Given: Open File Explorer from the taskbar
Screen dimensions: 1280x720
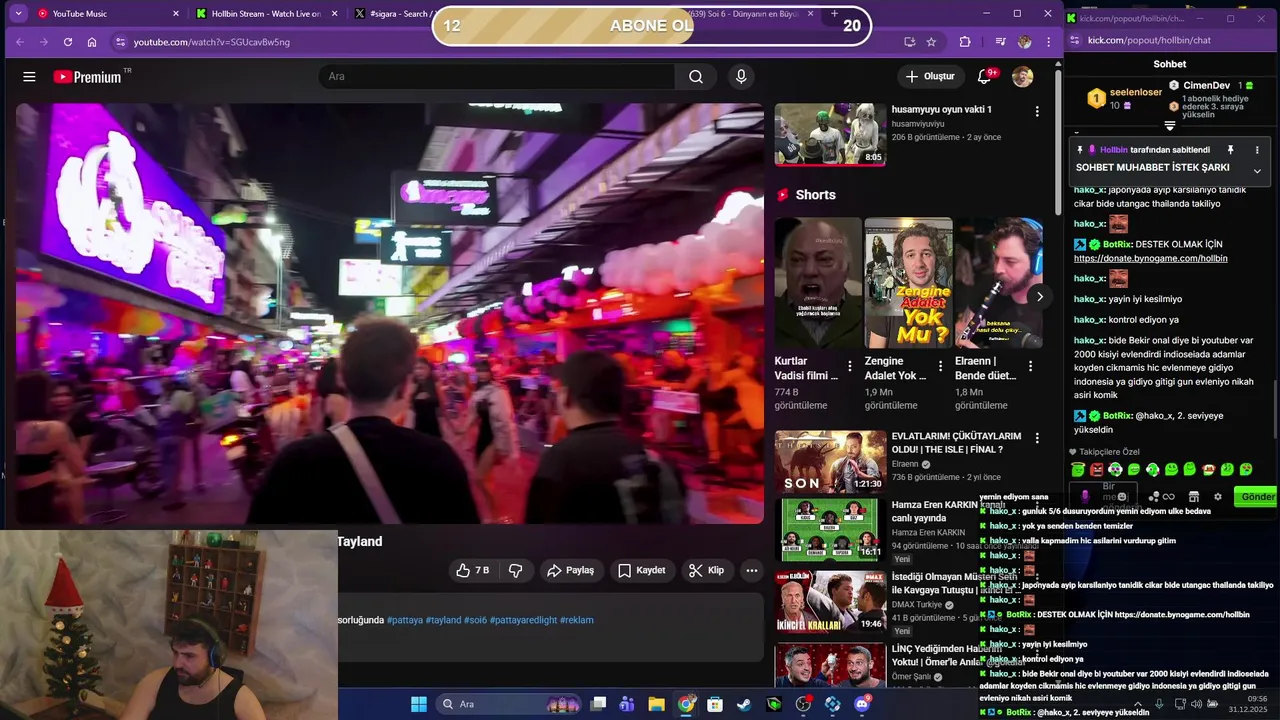Looking at the screenshot, I should 656,704.
